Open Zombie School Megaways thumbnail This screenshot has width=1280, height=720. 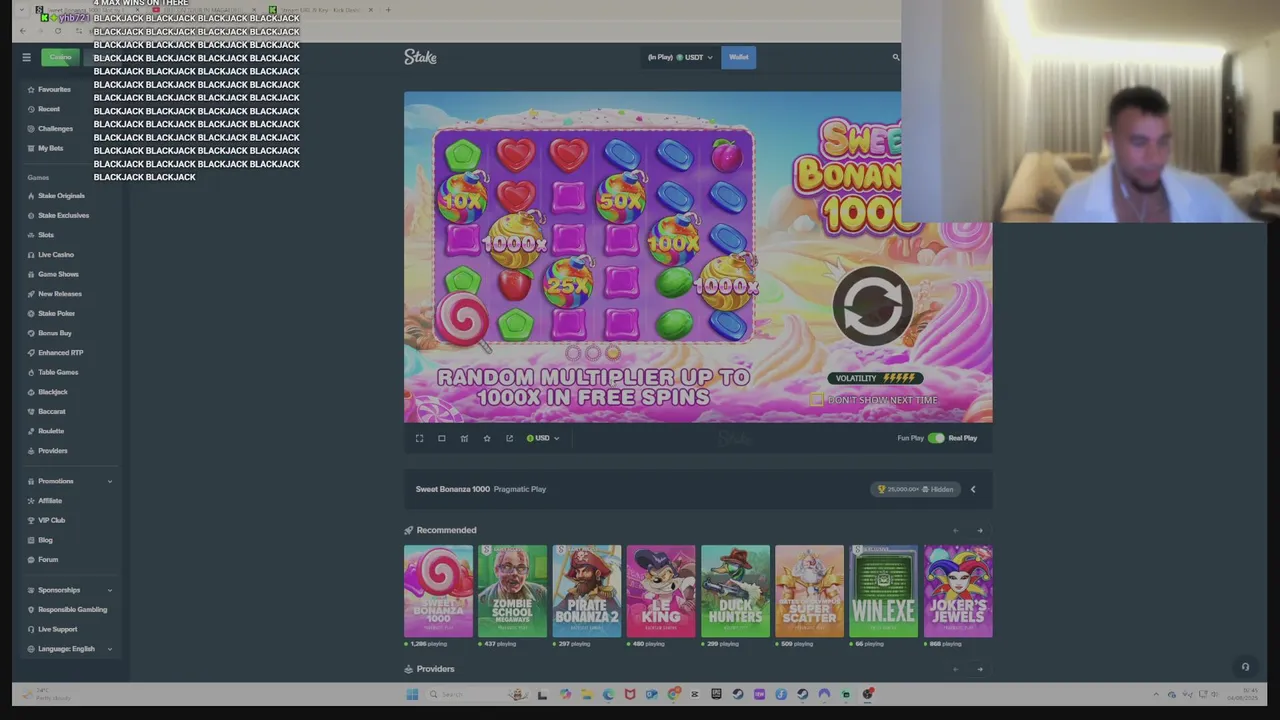[x=513, y=591]
